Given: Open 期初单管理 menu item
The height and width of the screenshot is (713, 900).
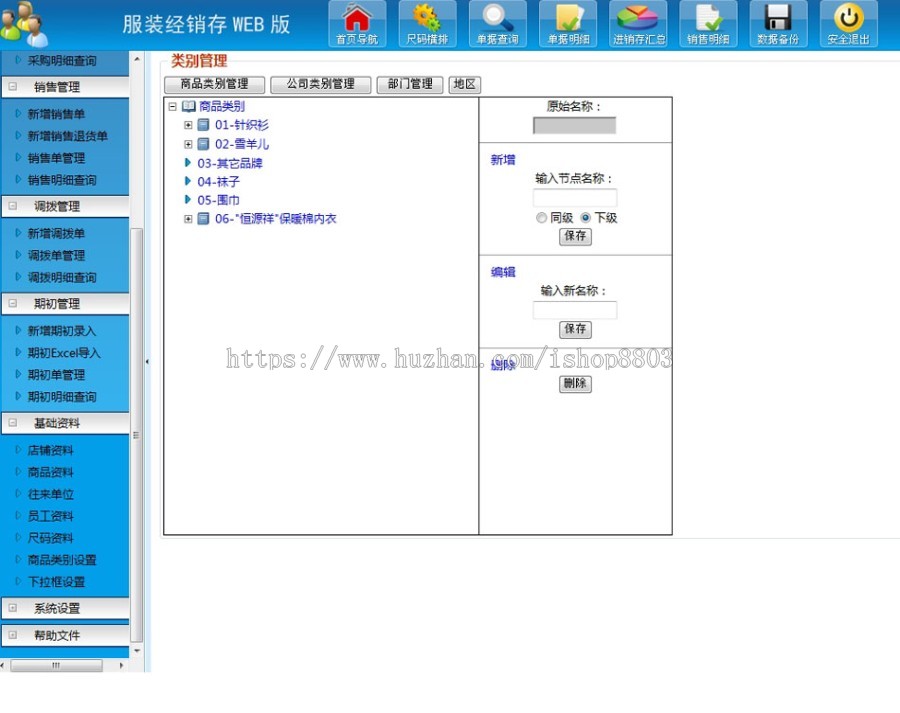Looking at the screenshot, I should pos(56,374).
